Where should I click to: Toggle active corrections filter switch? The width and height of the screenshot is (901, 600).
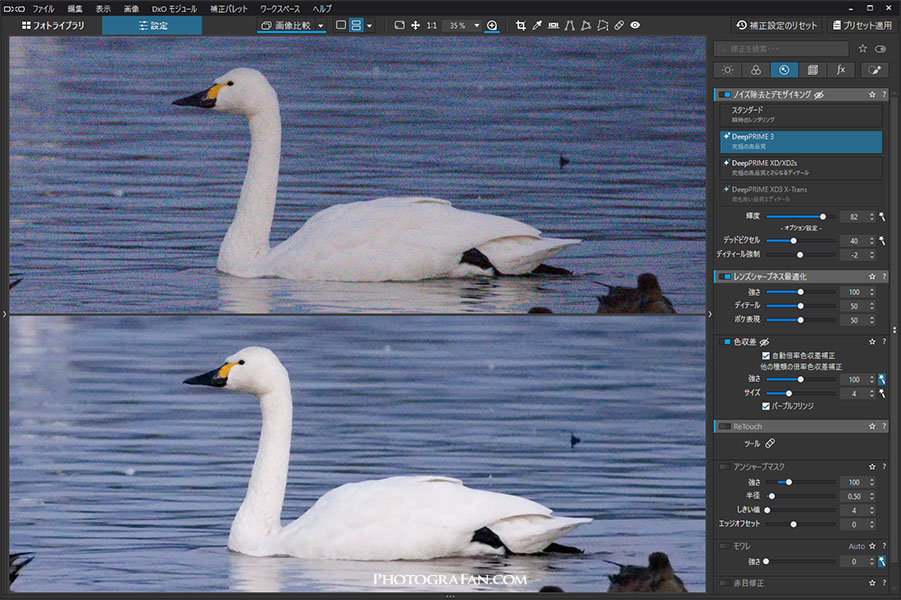click(x=880, y=49)
